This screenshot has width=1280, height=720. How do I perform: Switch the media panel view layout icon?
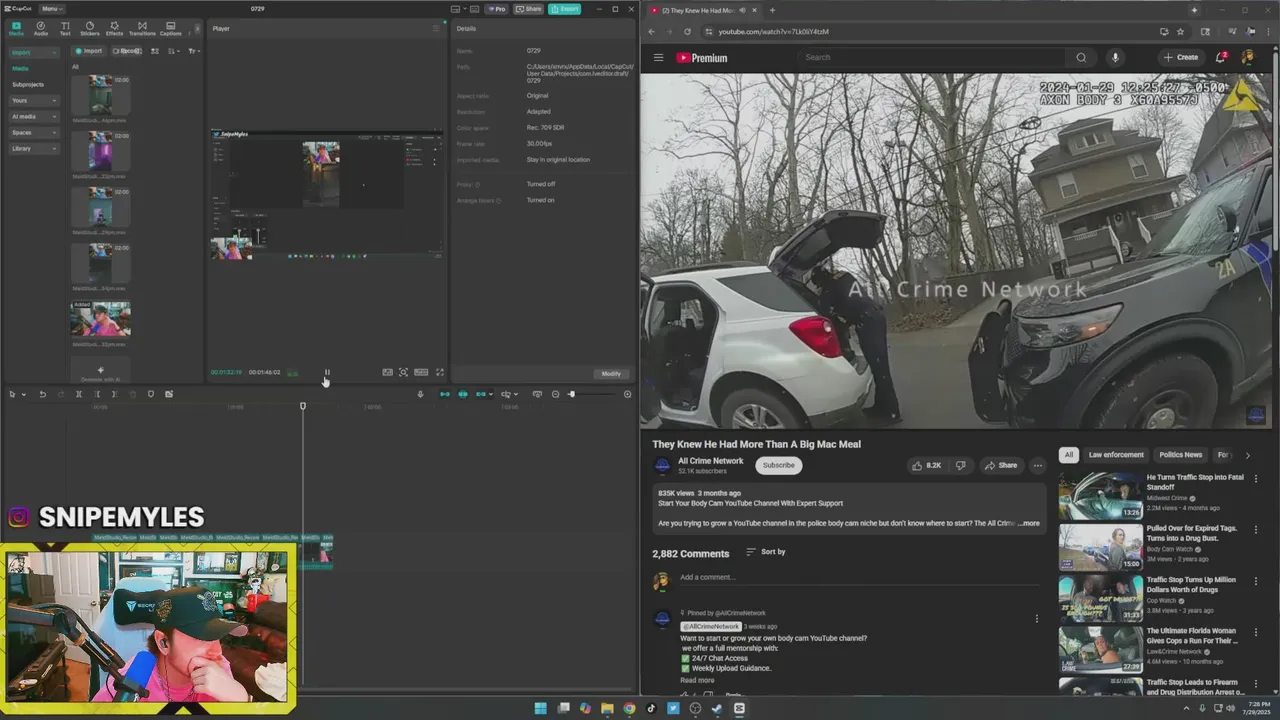[x=155, y=51]
